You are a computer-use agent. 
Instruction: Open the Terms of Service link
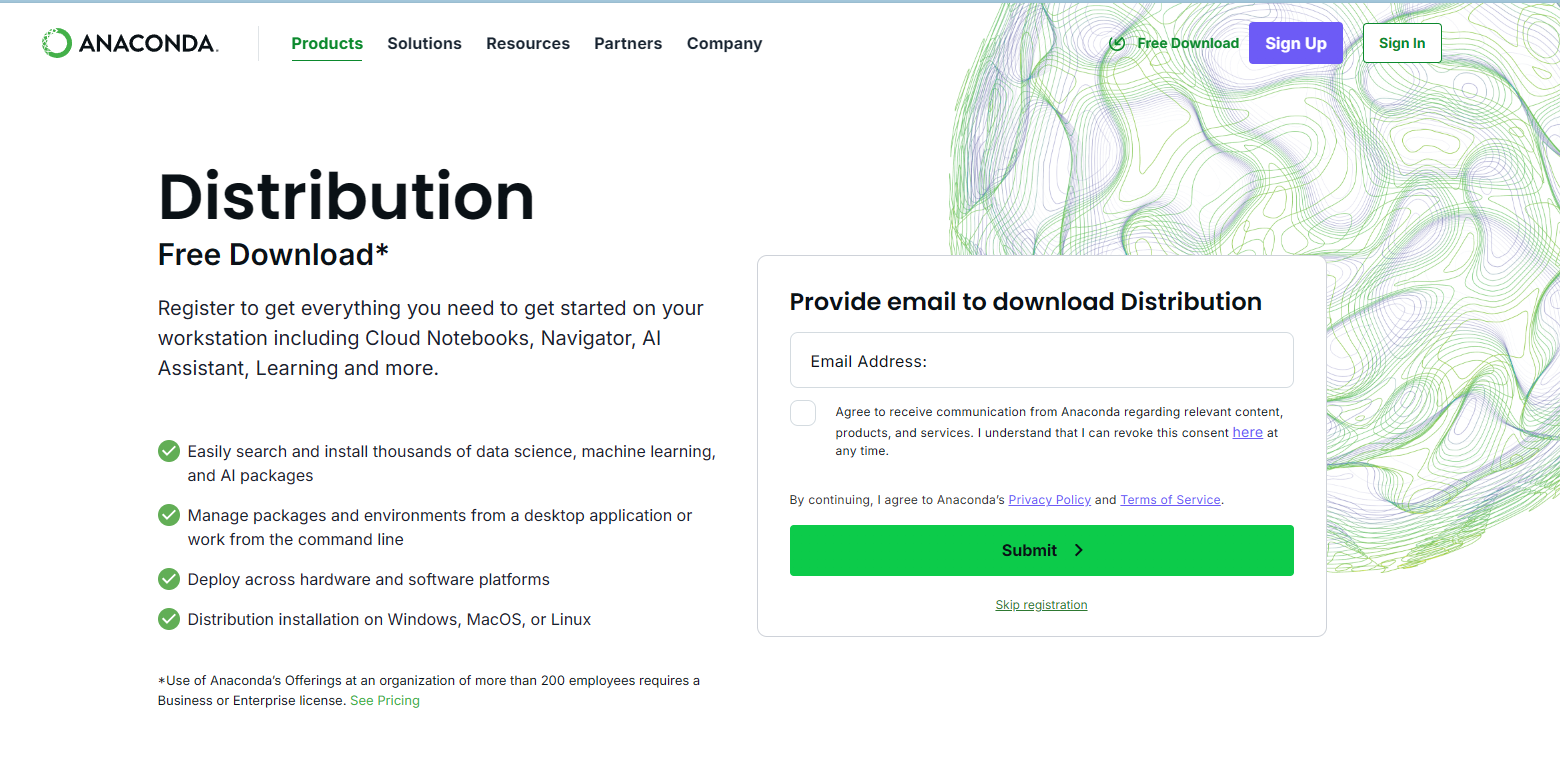(1170, 499)
